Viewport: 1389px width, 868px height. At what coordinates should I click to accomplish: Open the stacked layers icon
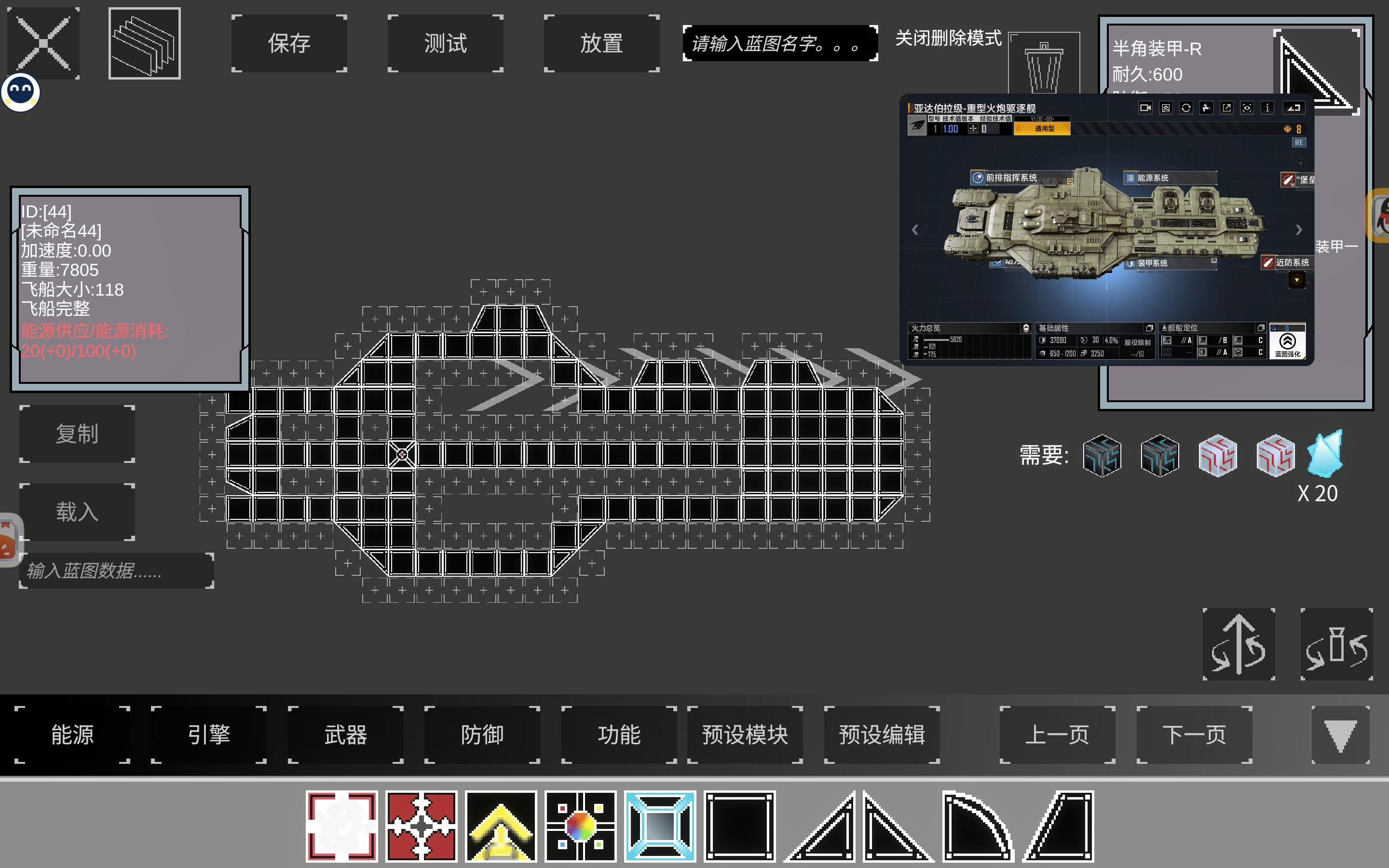[x=144, y=43]
